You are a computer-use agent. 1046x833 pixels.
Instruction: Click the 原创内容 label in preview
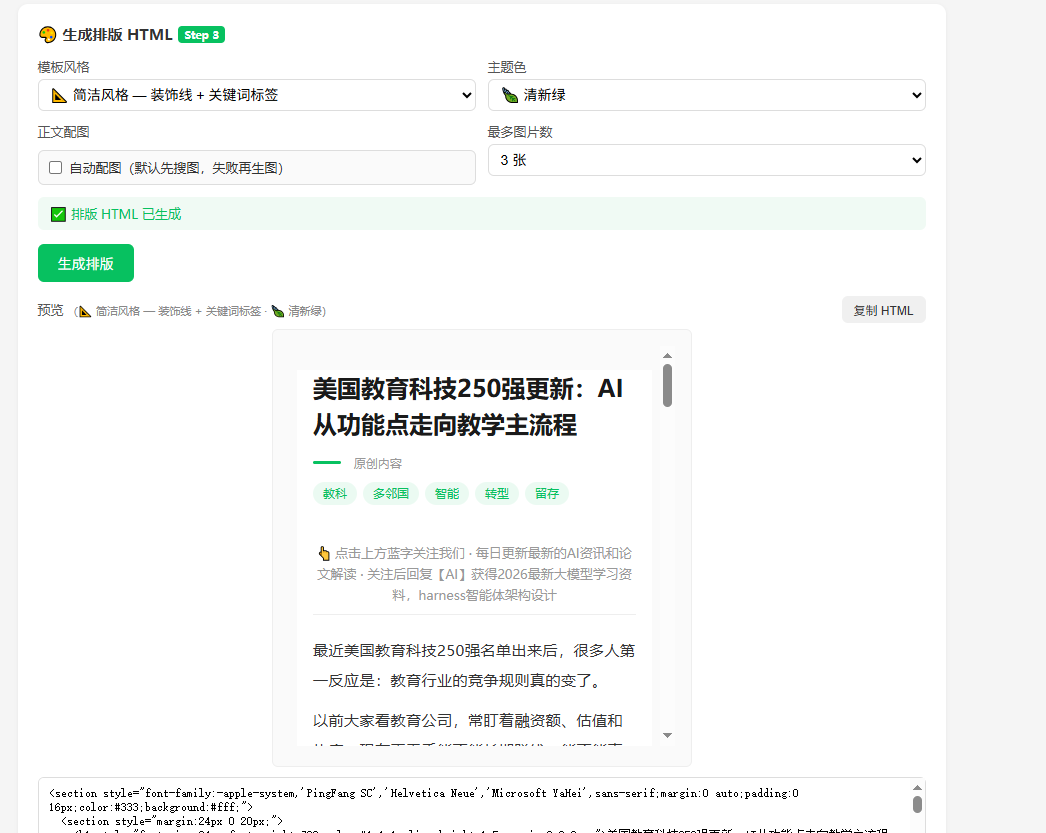378,464
